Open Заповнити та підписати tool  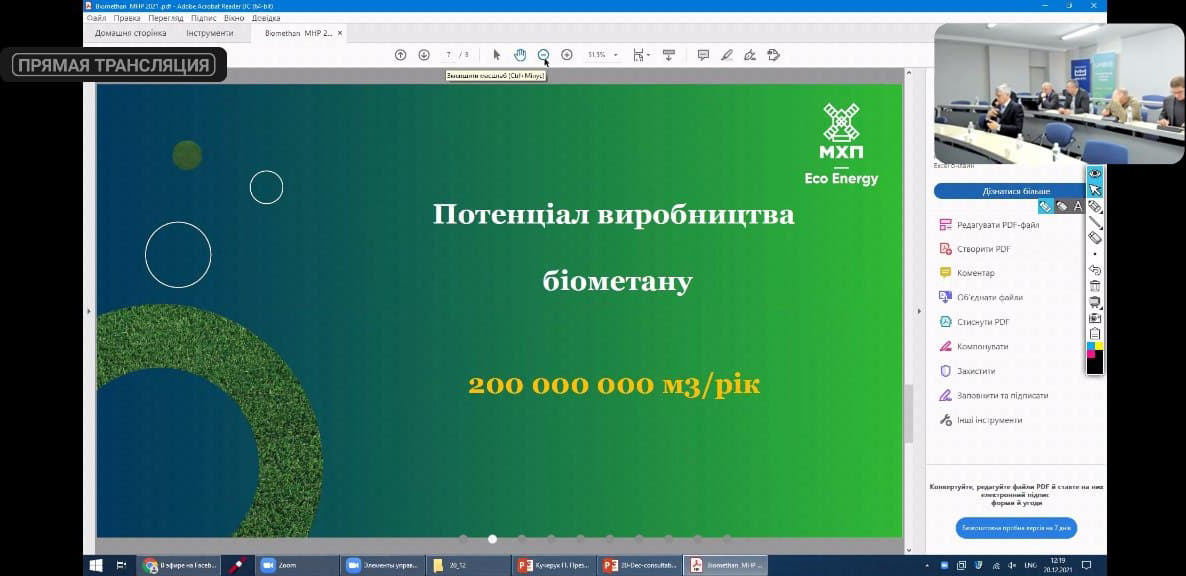click(x=994, y=395)
